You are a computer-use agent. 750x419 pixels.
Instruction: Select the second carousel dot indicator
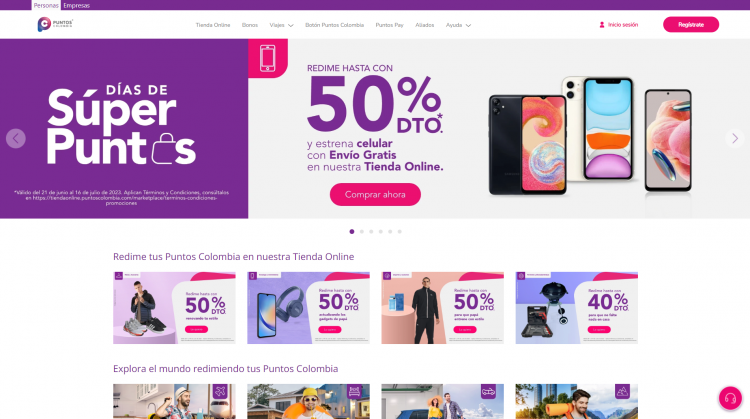362,232
